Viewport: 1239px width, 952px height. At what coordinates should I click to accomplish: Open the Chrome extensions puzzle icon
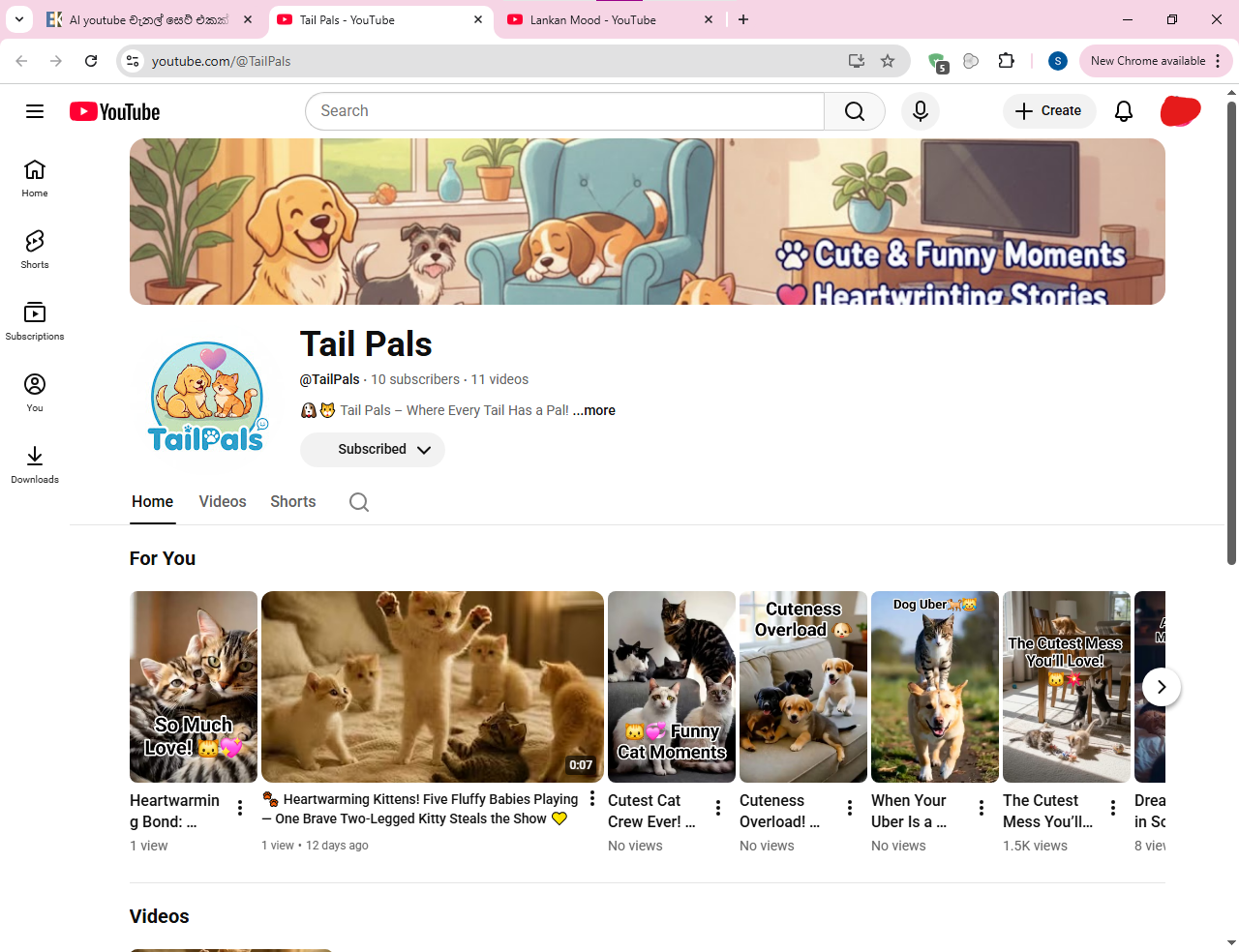tap(1007, 61)
